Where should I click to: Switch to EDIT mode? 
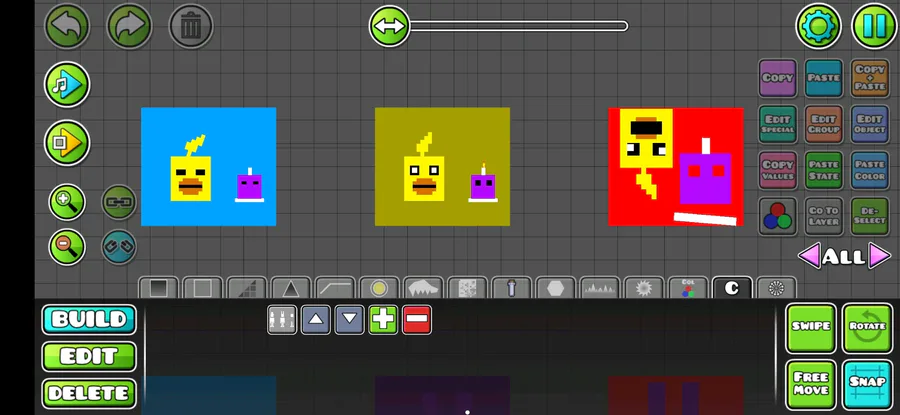pyautogui.click(x=89, y=356)
